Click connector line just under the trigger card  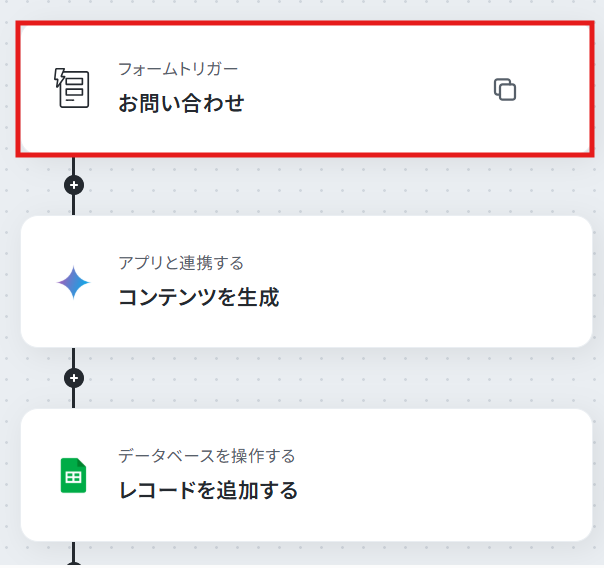coord(74,166)
